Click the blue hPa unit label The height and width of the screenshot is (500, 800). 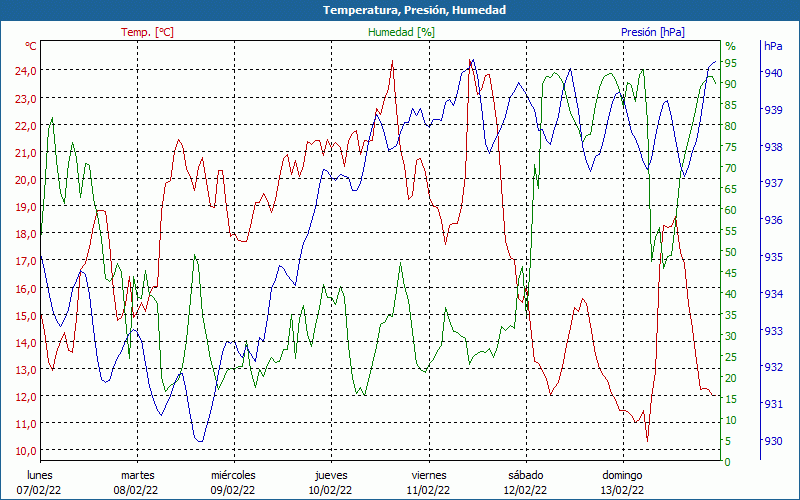[773, 46]
